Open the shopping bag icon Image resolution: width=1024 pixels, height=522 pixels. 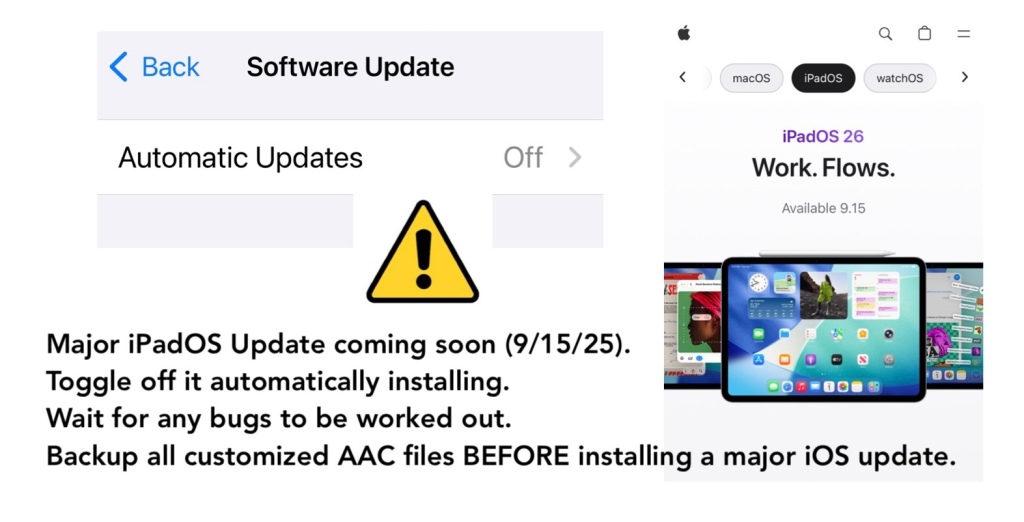click(924, 33)
